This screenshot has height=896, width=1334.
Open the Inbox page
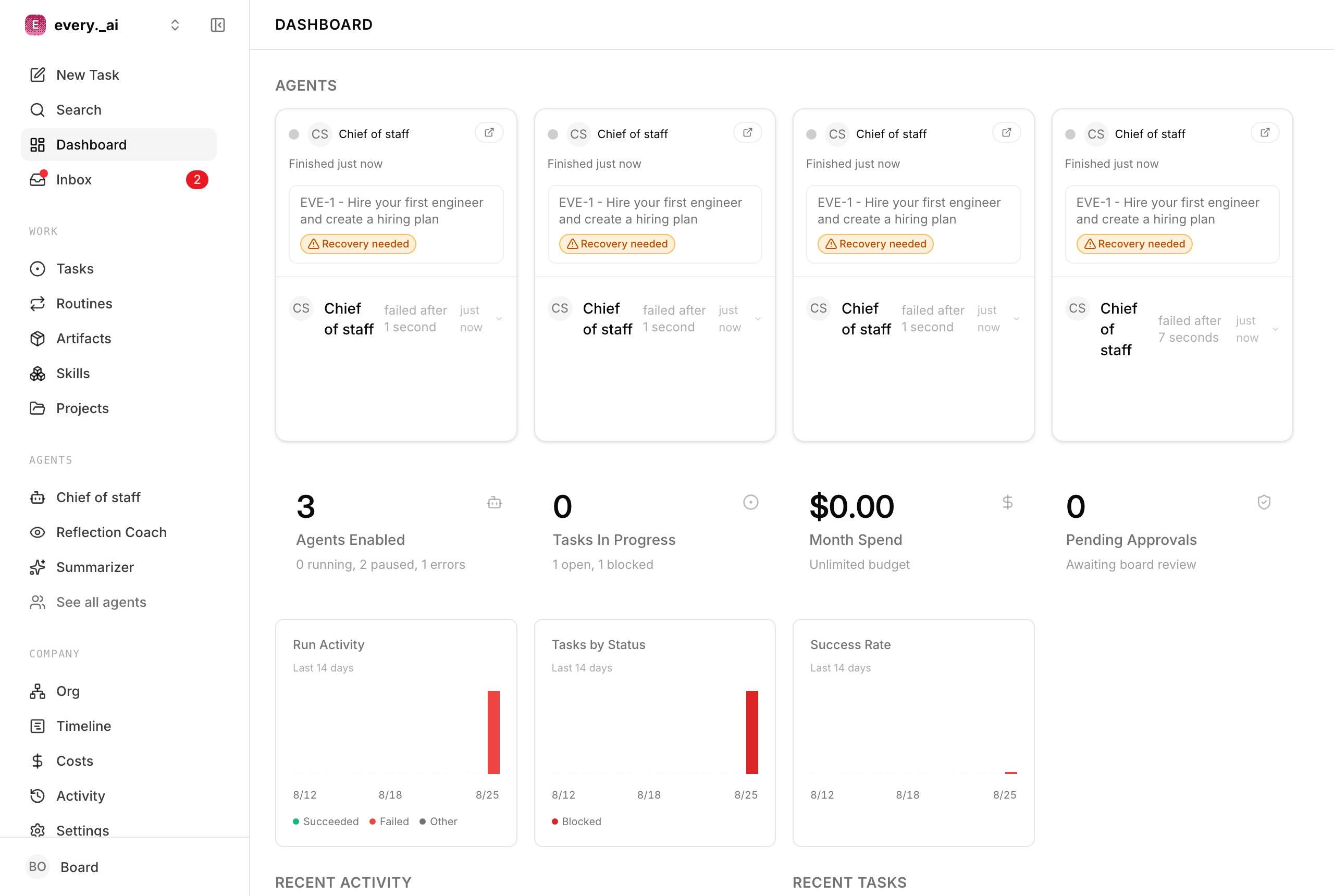click(x=118, y=179)
